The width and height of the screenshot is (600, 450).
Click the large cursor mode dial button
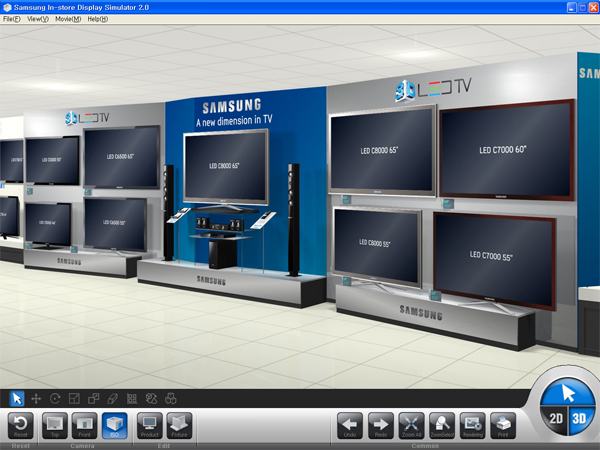pyautogui.click(x=567, y=392)
